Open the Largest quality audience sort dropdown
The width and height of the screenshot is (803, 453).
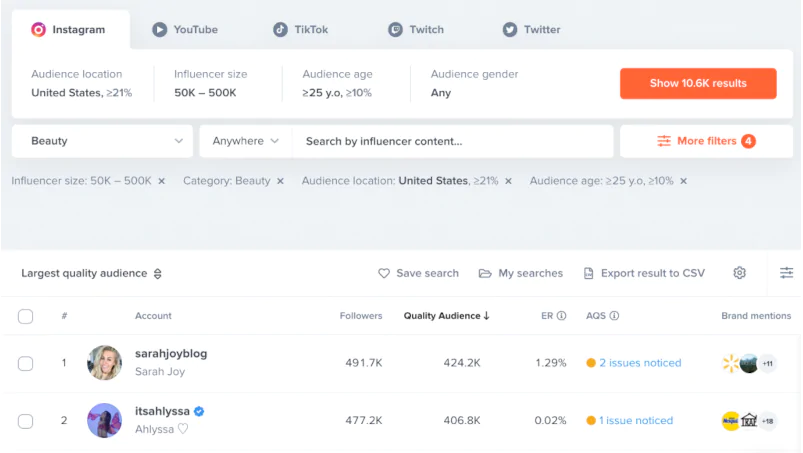(91, 273)
